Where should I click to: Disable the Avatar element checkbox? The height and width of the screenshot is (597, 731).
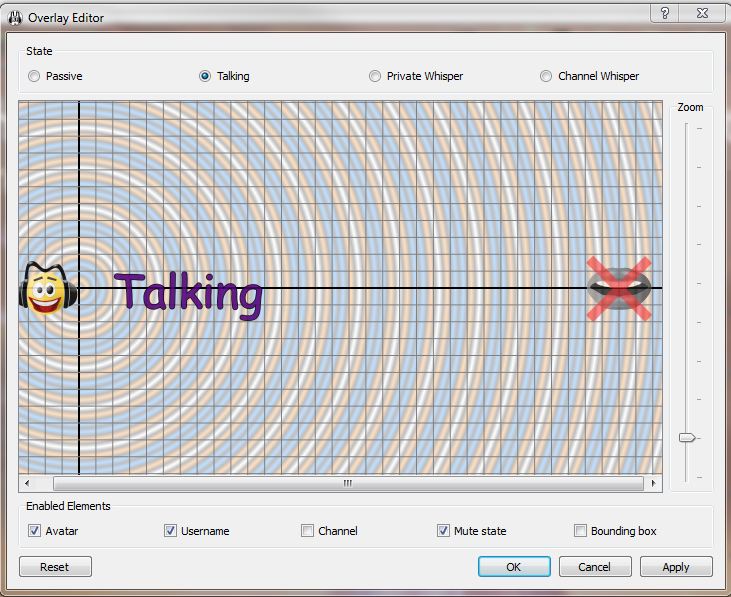35,531
